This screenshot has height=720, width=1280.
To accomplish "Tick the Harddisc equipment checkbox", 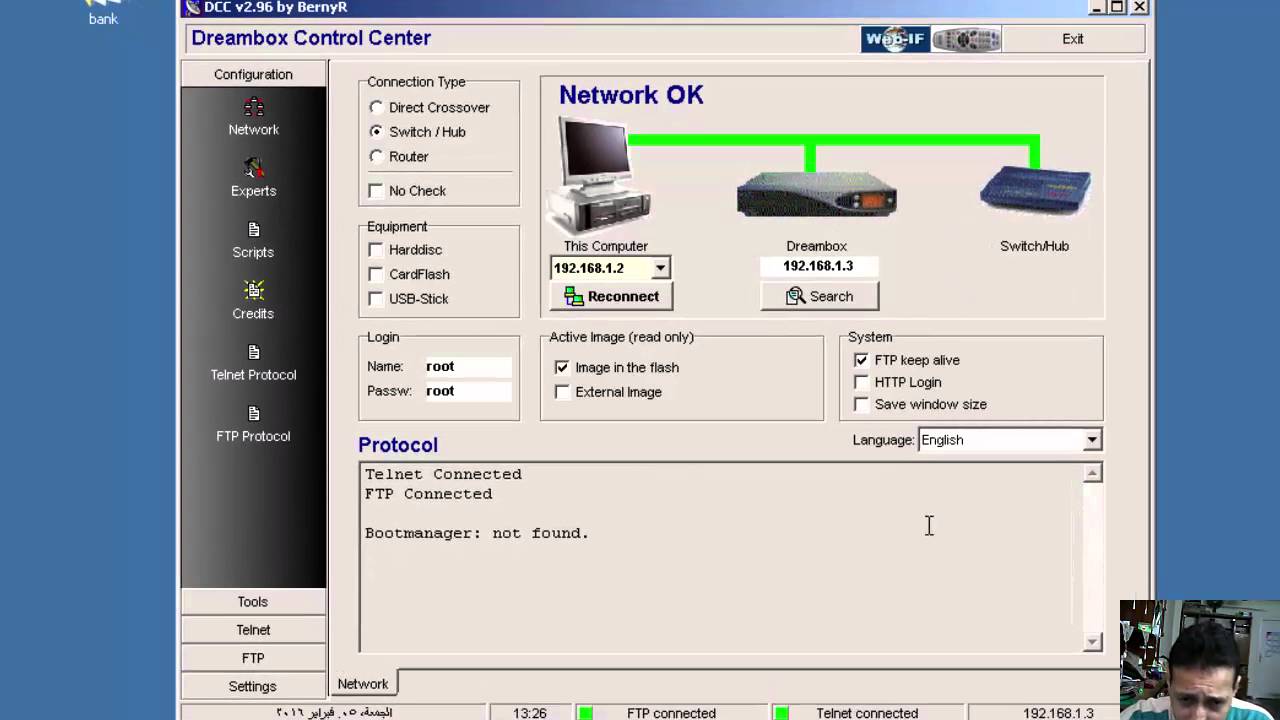I will click(376, 249).
